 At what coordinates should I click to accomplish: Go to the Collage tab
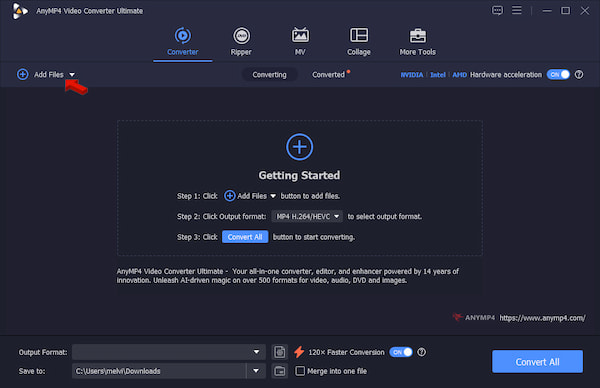pyautogui.click(x=359, y=42)
